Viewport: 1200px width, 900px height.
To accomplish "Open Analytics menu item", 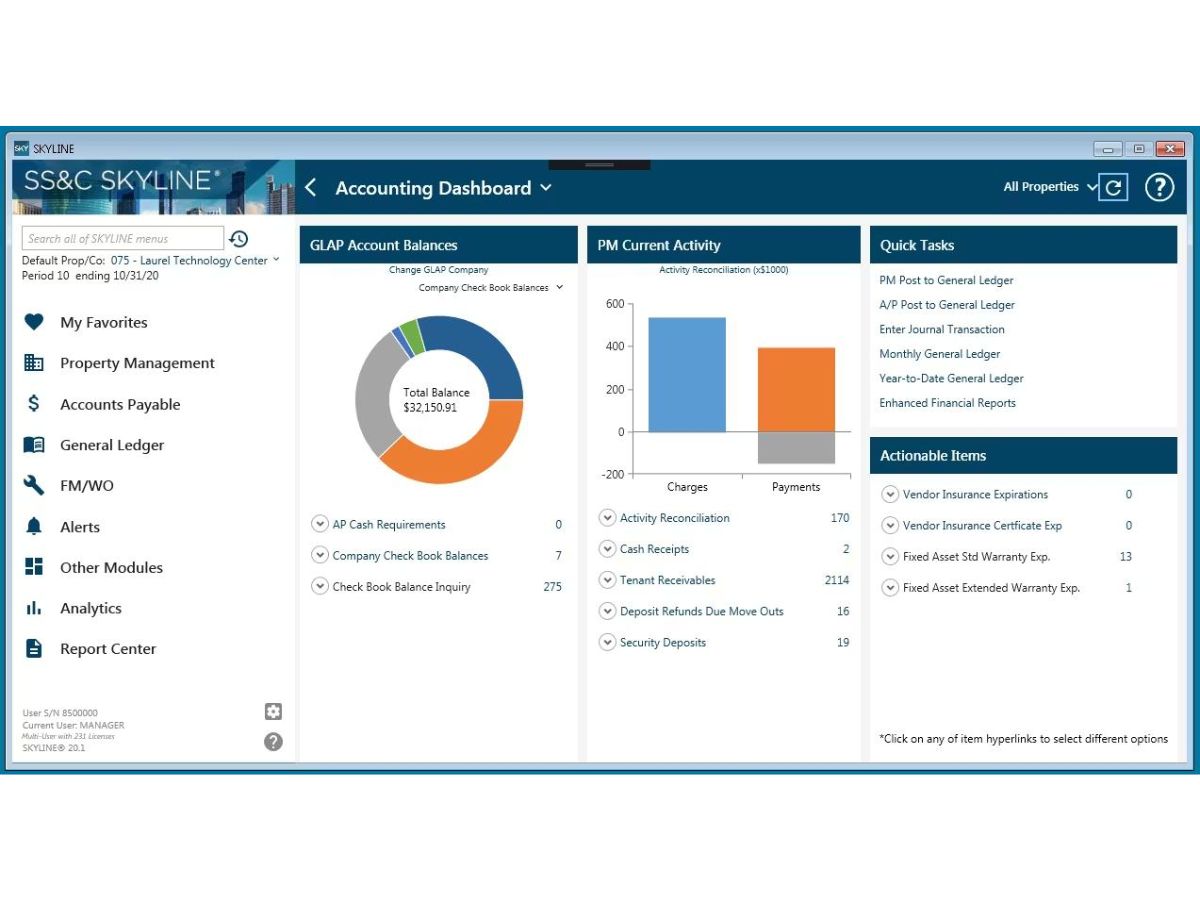I will click(91, 608).
